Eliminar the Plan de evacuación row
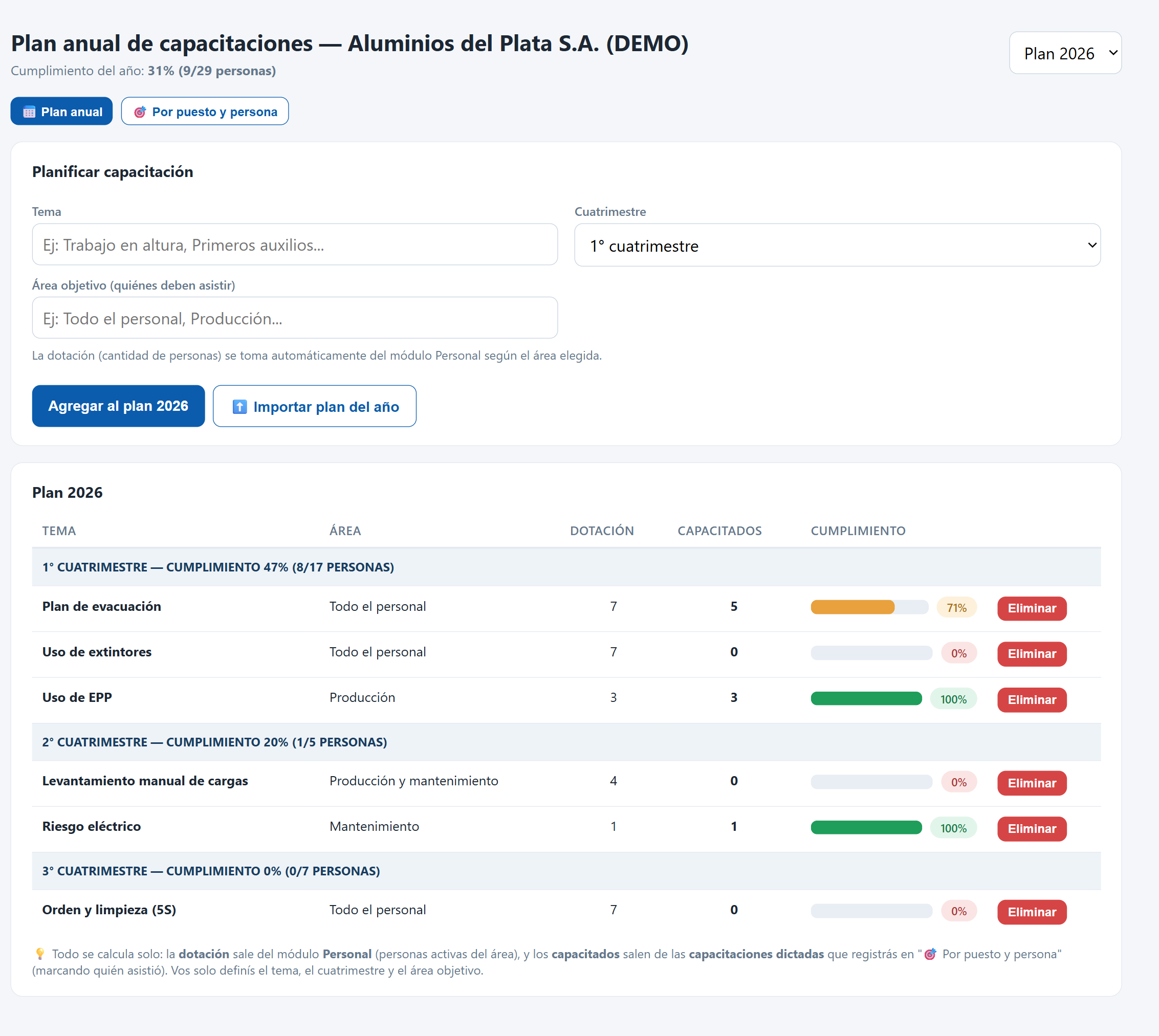1159x1036 pixels. pyautogui.click(x=1032, y=608)
